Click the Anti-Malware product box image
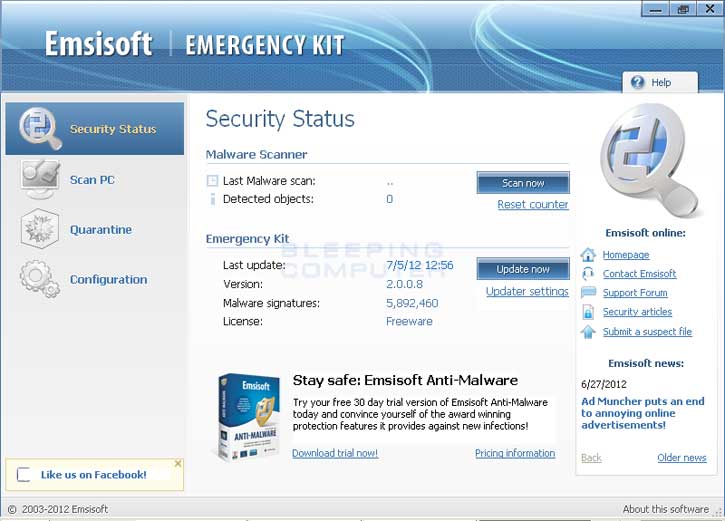 248,415
